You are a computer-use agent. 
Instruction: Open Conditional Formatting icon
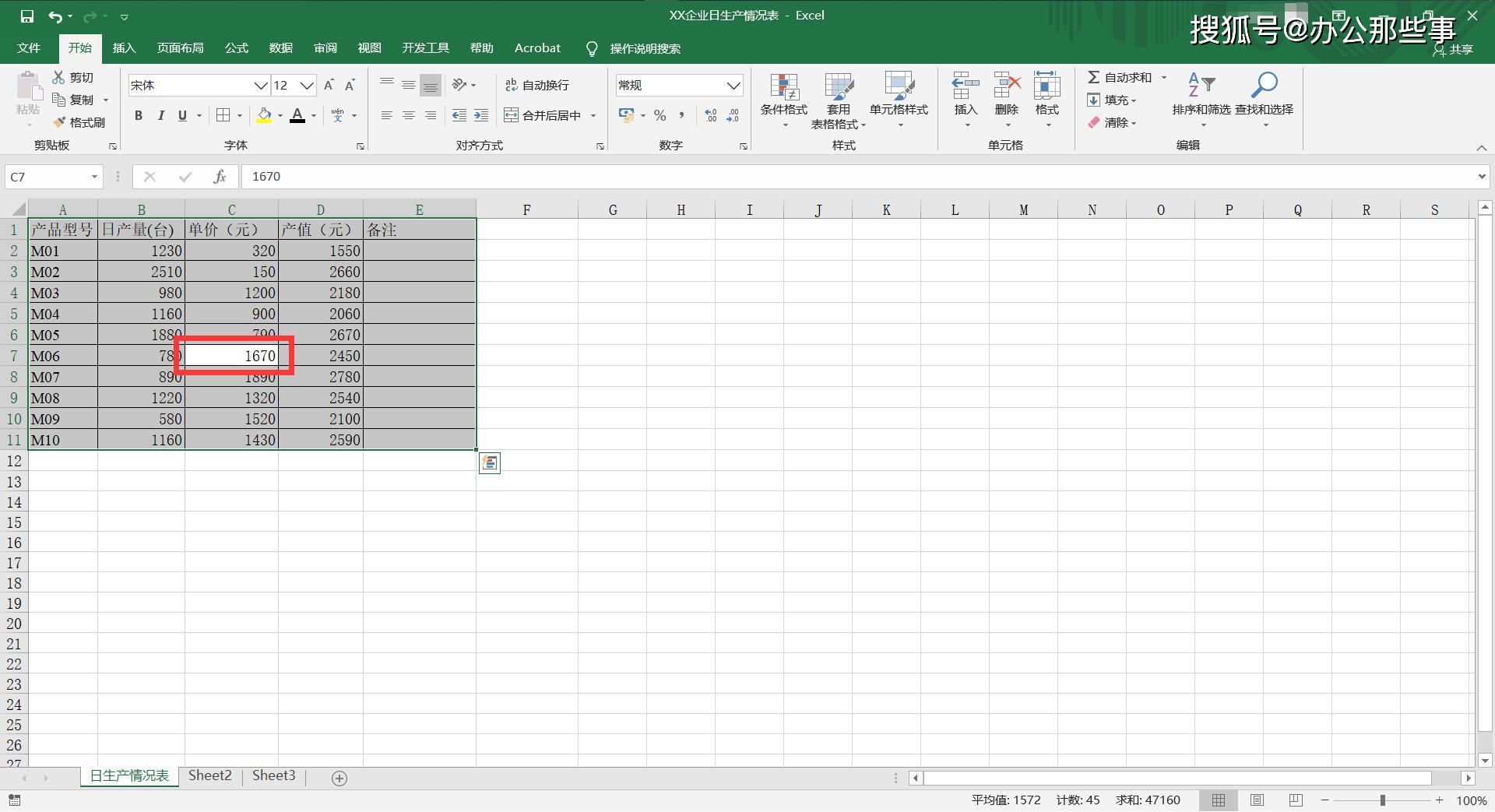pyautogui.click(x=784, y=87)
